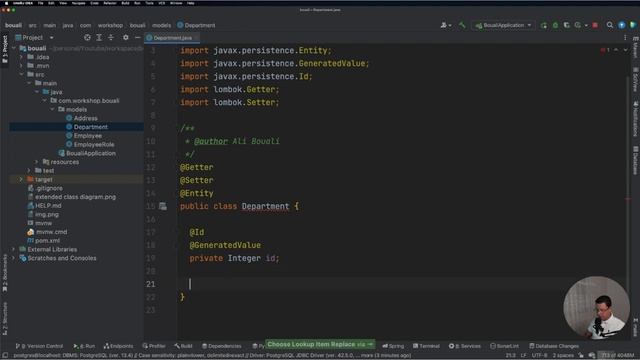Open Search Everywhere magnifier icon

[x=610, y=25]
